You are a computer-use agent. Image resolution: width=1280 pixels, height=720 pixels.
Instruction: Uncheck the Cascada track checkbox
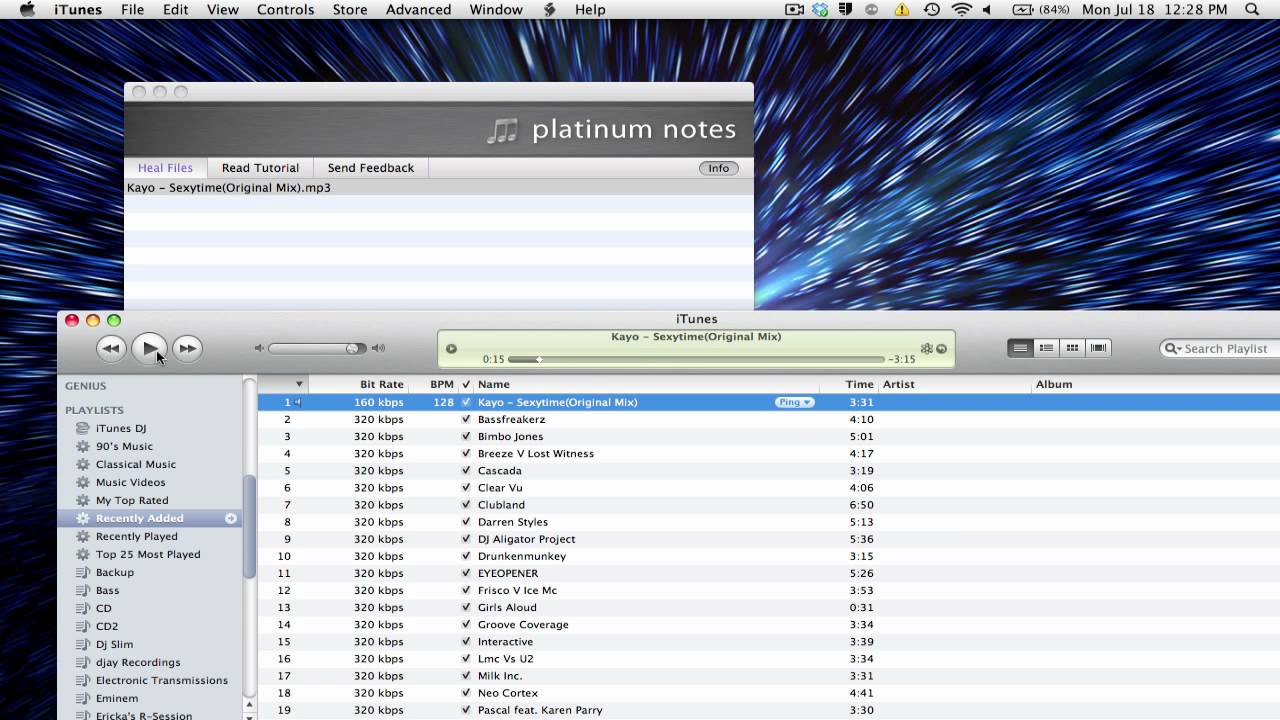tap(466, 470)
